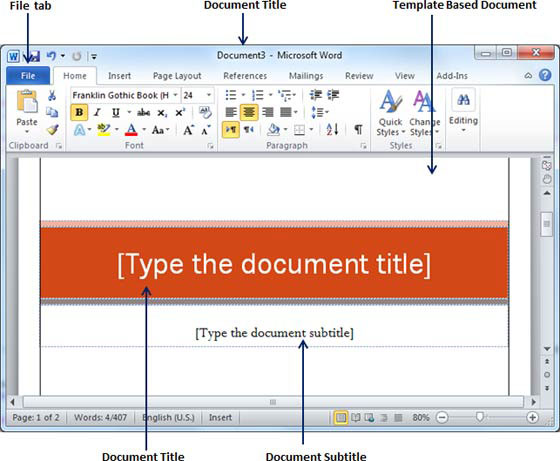Open Word Help question mark

click(545, 75)
